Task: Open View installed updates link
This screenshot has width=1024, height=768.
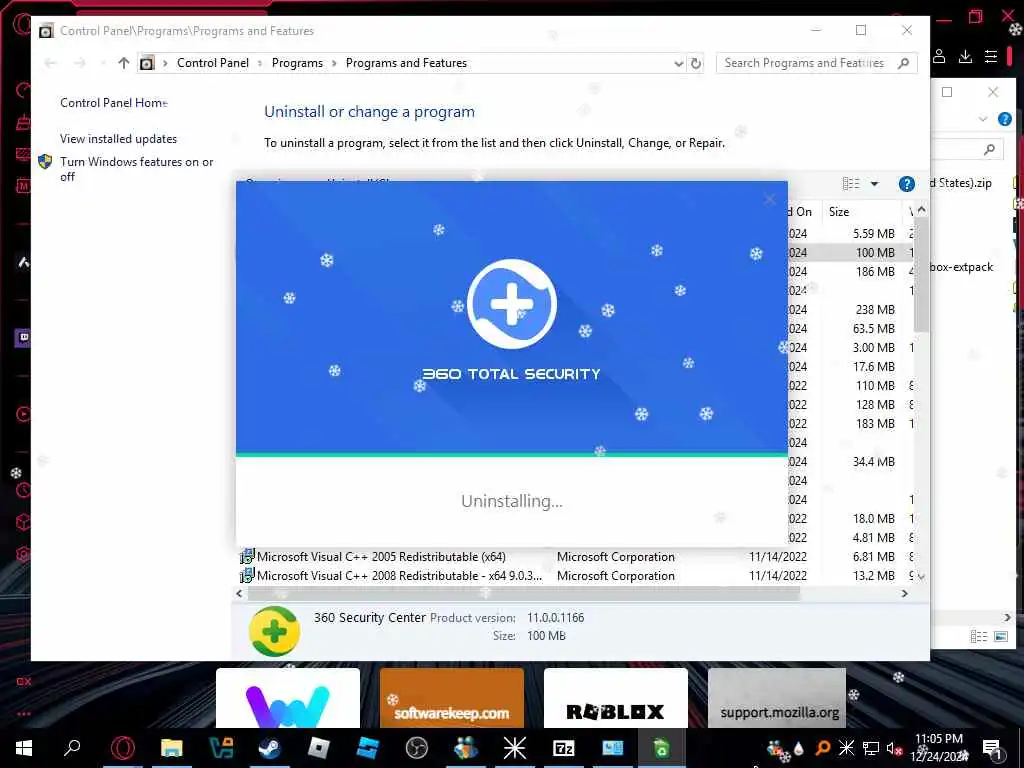Action: 118,138
